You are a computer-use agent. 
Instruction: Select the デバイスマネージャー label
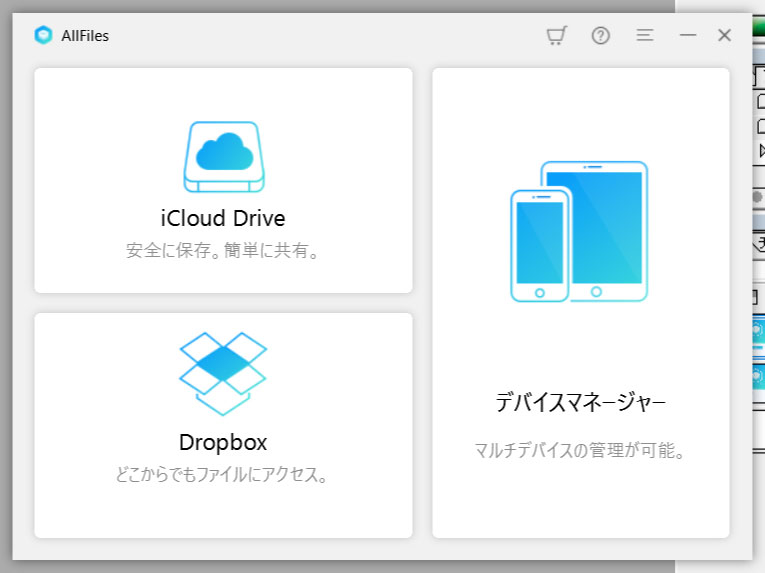coord(581,403)
